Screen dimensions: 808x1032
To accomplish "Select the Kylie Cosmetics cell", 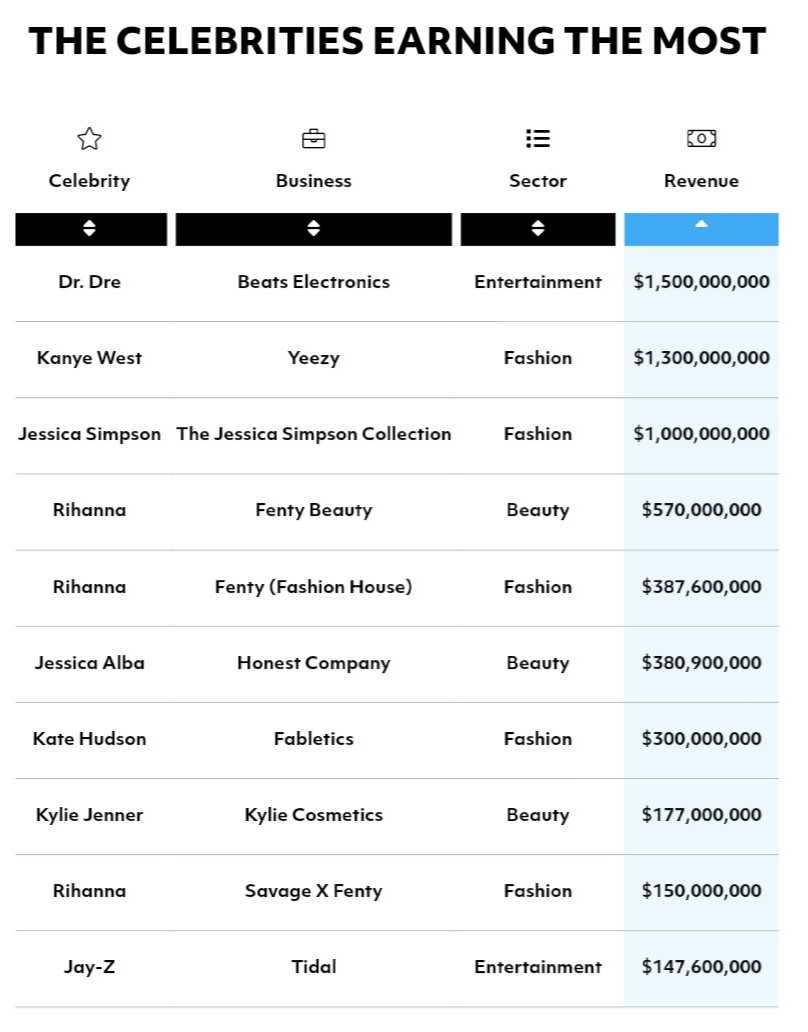I will (x=314, y=815).
